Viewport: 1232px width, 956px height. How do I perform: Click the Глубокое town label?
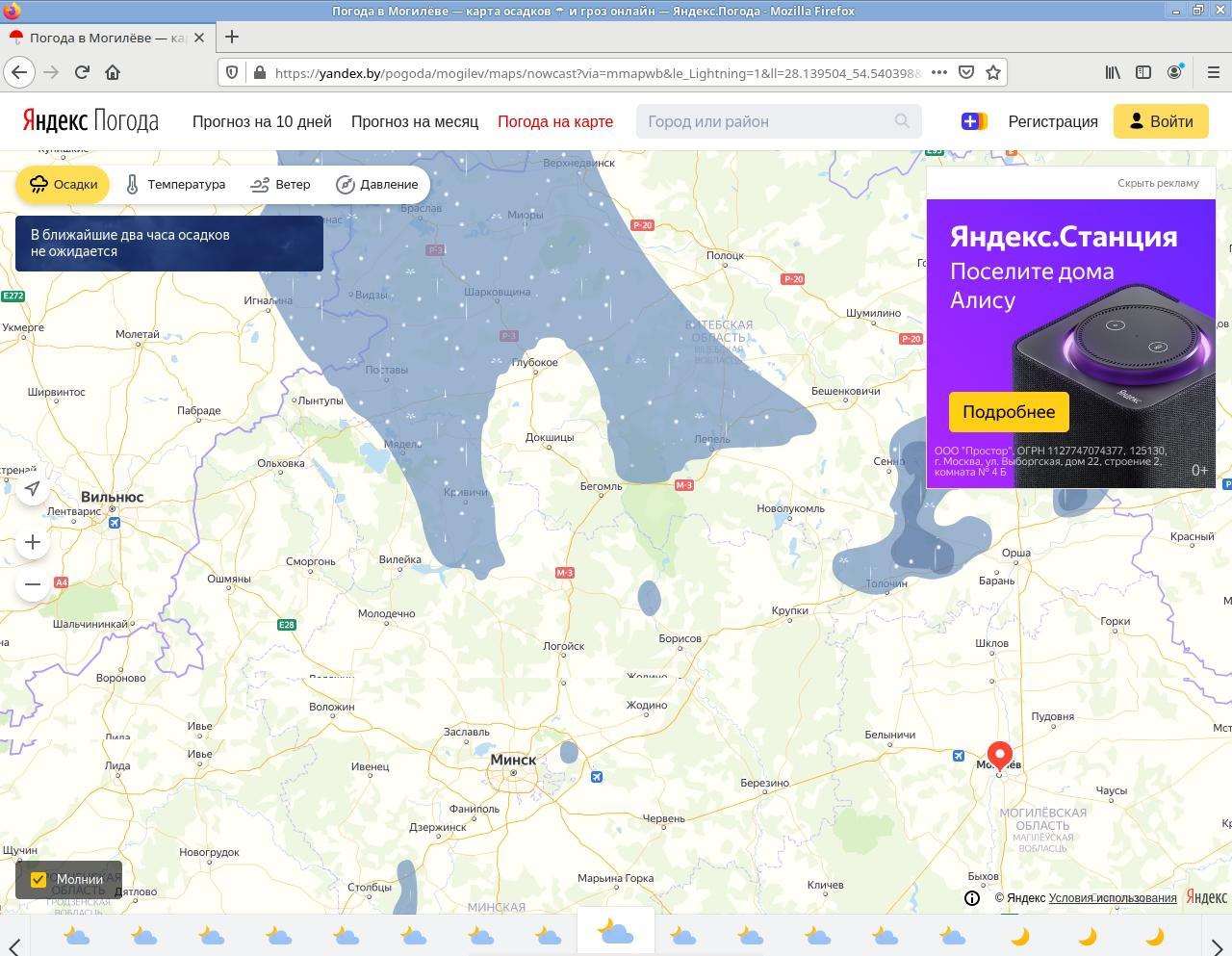[x=535, y=362]
